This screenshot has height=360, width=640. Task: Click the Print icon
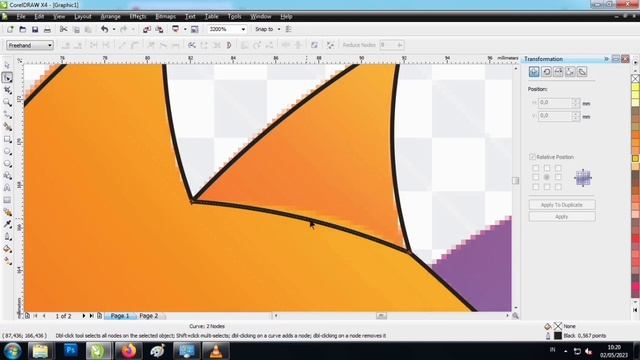tap(47, 29)
